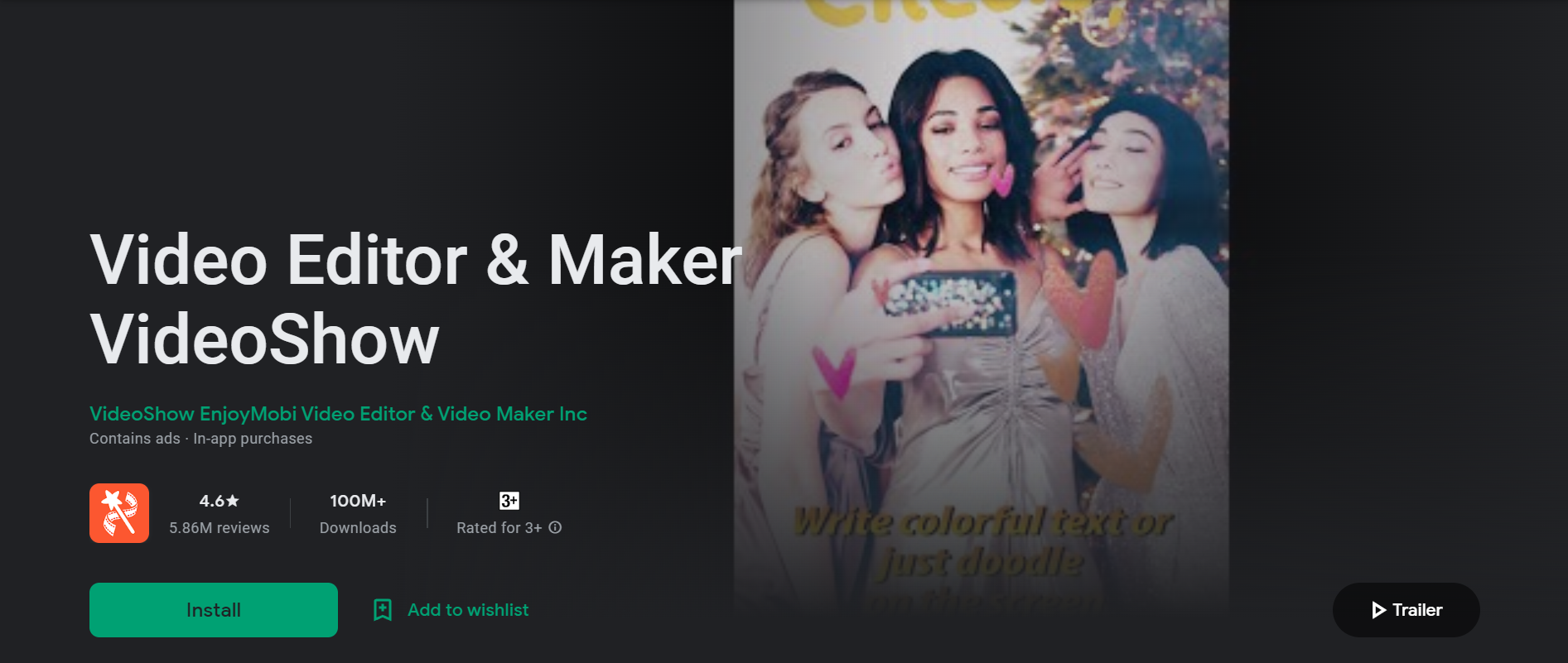This screenshot has width=1568, height=663.
Task: Click the Contains ads text
Action: (135, 439)
